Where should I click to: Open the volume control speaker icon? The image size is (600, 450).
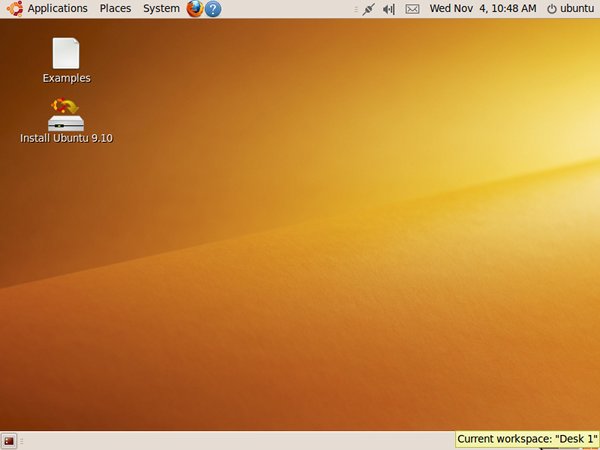[389, 9]
